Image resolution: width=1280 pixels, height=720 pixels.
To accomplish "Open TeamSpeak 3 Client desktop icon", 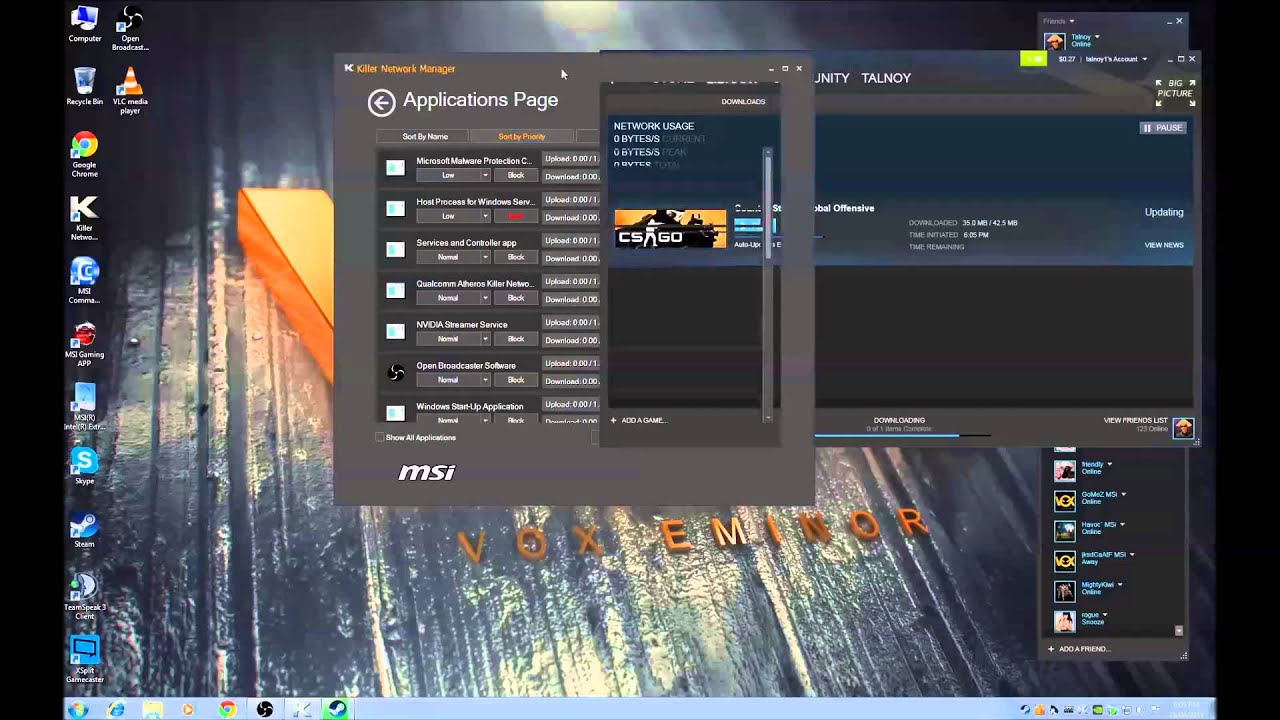I will coord(85,596).
